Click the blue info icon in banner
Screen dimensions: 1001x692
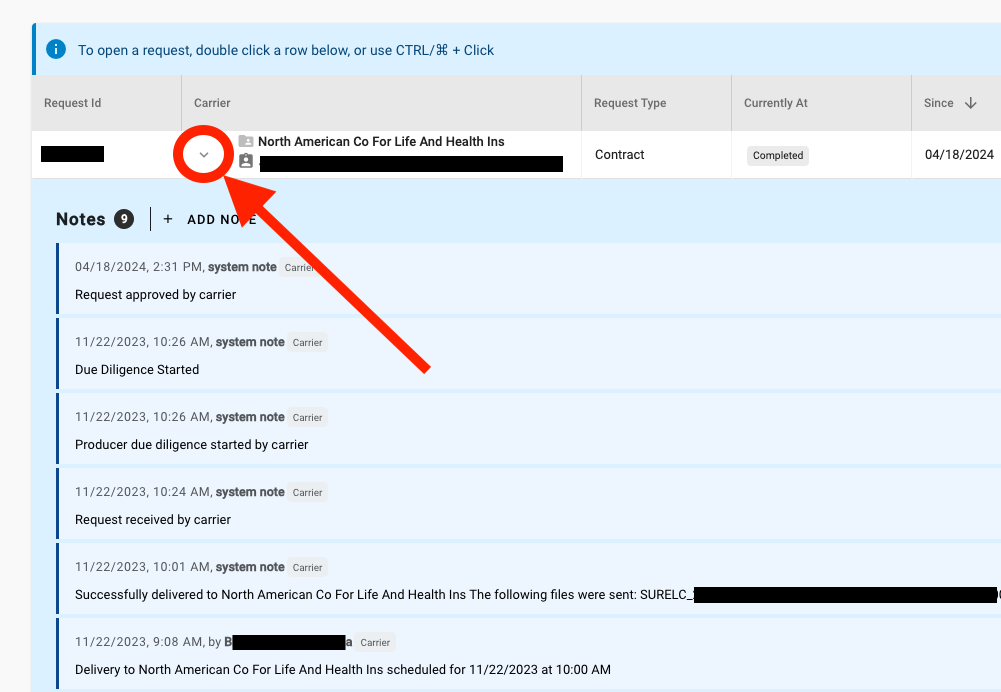(56, 49)
